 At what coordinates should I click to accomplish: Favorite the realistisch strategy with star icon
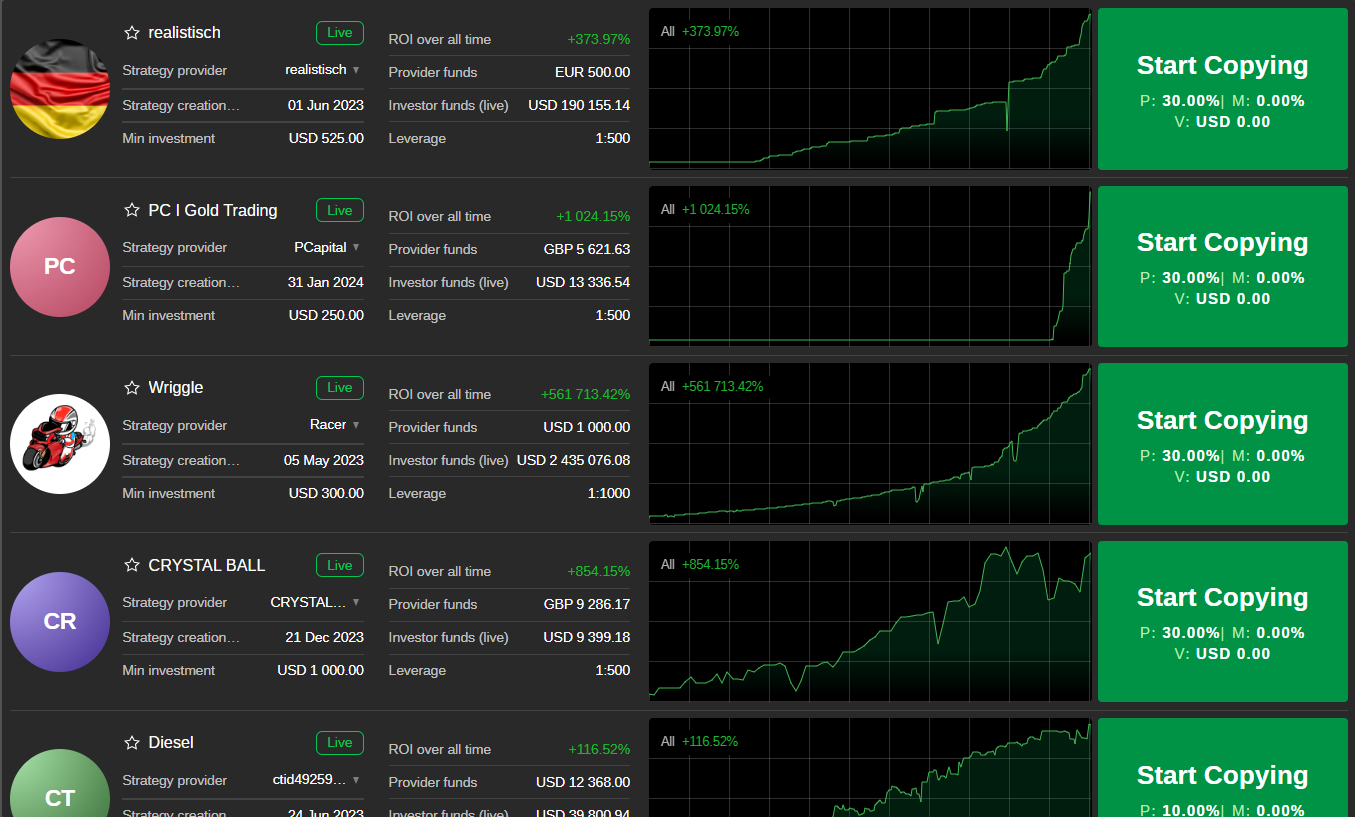point(131,33)
